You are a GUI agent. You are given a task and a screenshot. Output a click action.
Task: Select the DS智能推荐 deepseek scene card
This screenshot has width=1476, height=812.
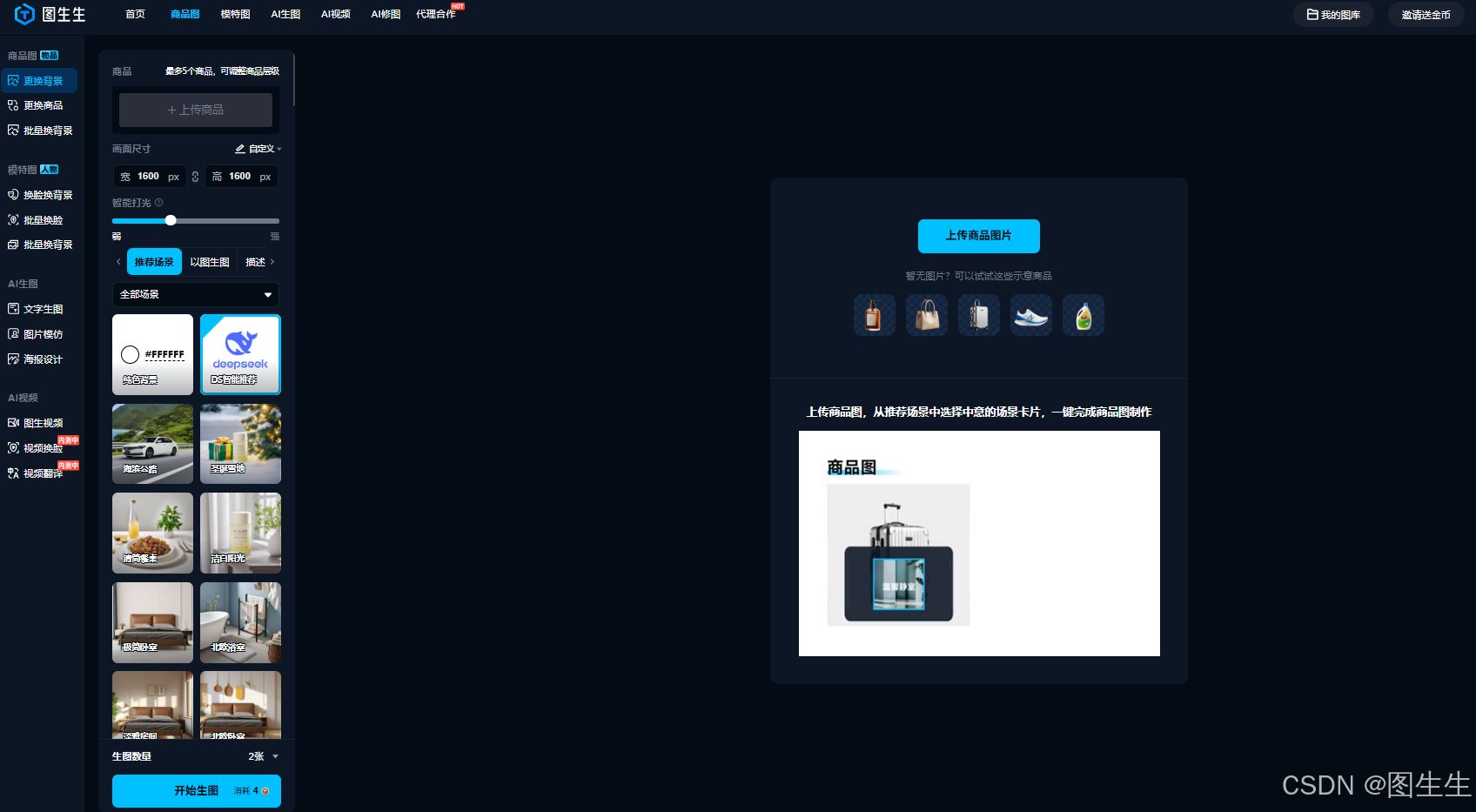pyautogui.click(x=241, y=354)
